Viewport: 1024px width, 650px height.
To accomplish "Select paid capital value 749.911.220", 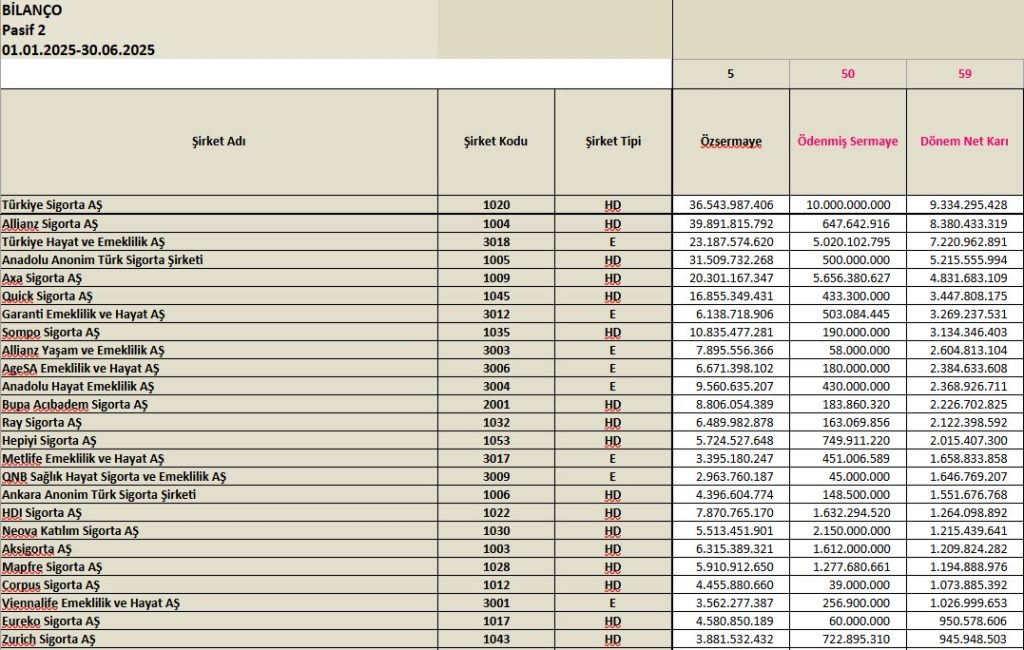I will tap(848, 441).
